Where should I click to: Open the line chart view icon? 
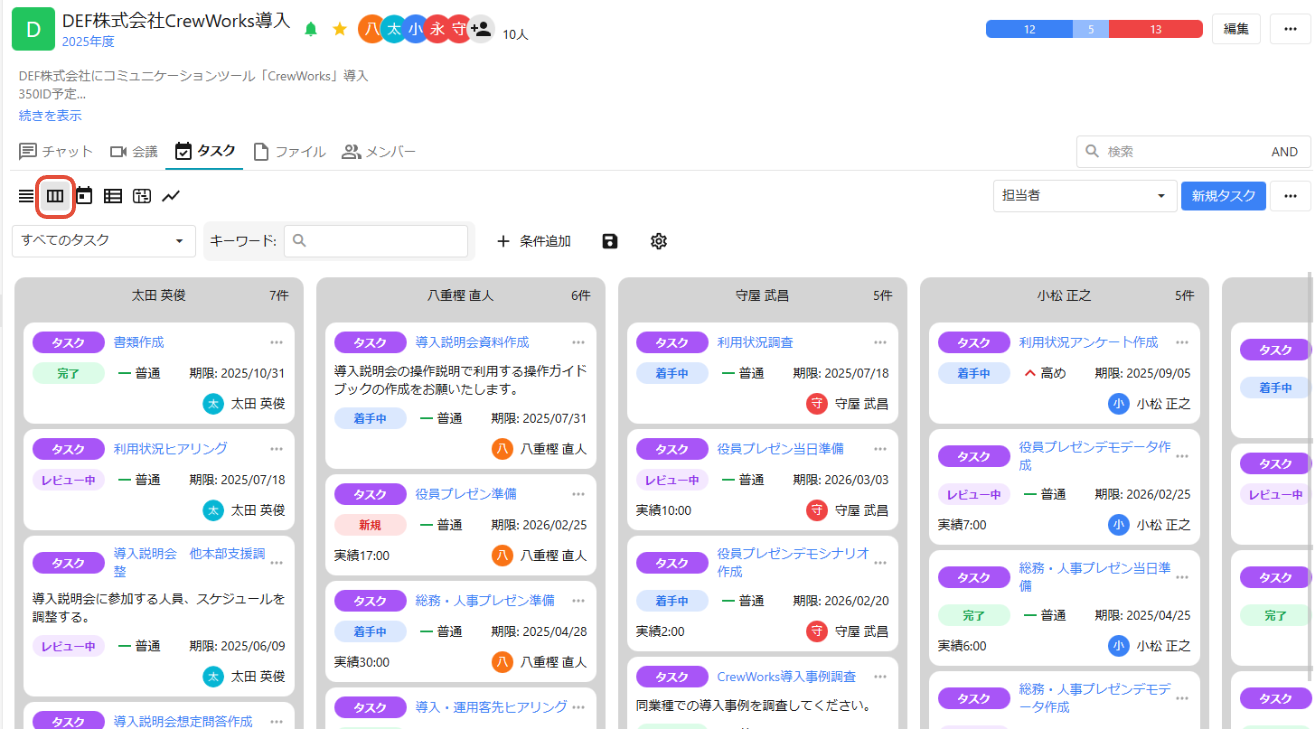[x=171, y=196]
